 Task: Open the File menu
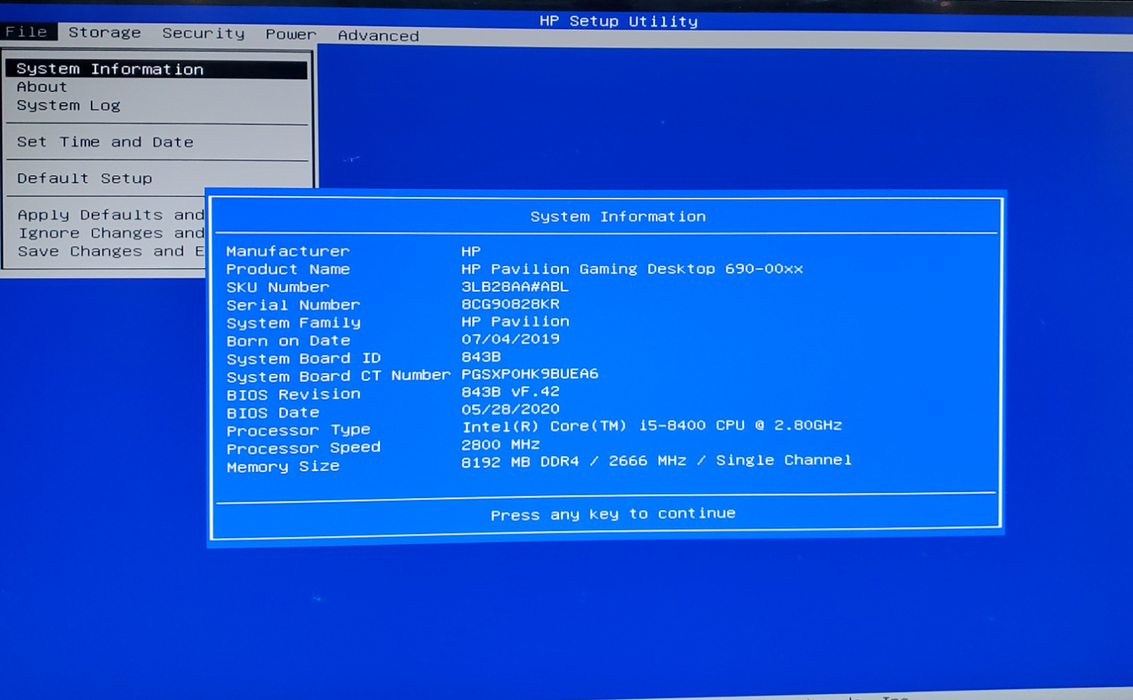pos(27,32)
